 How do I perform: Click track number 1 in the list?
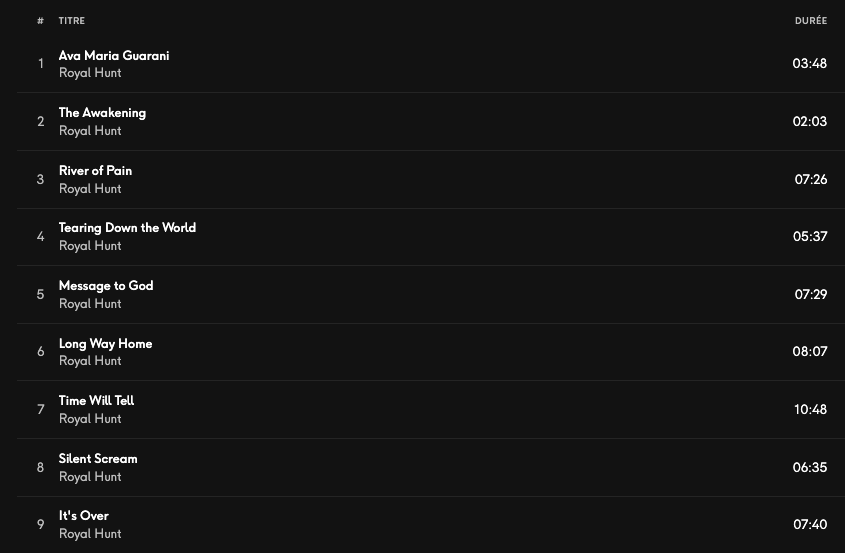[41, 64]
